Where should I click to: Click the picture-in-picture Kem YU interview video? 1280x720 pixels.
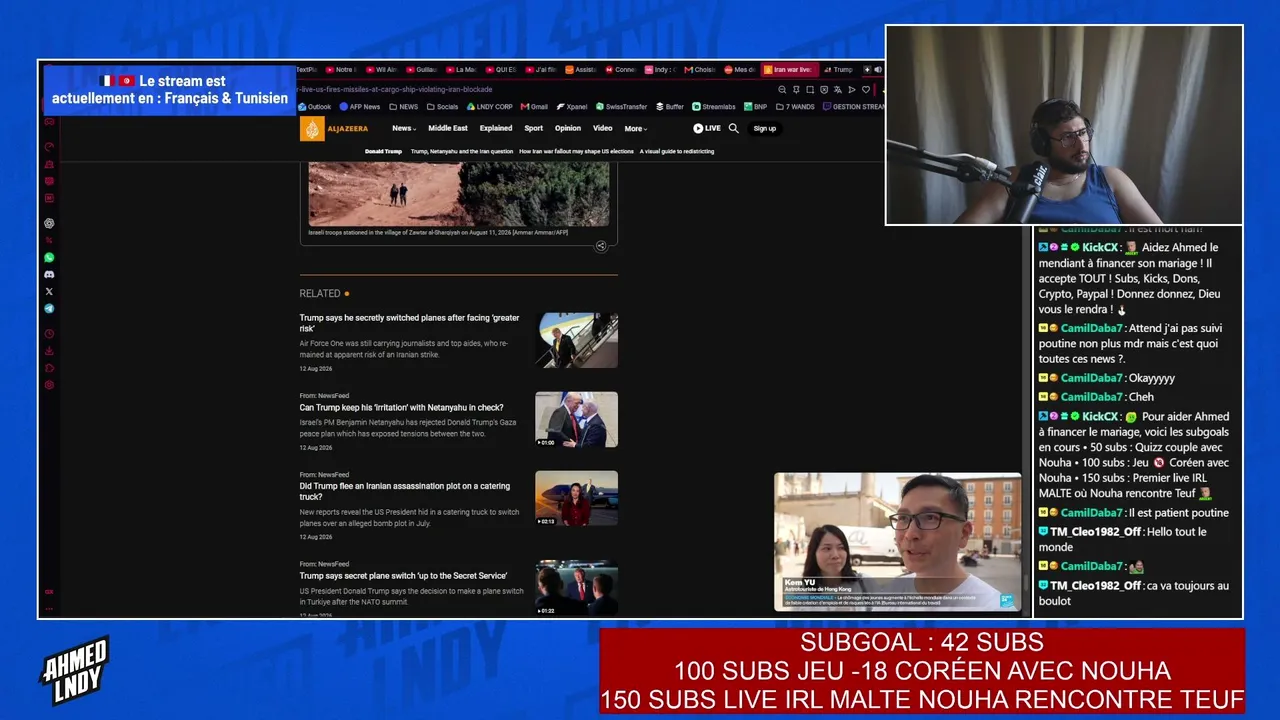click(x=898, y=542)
